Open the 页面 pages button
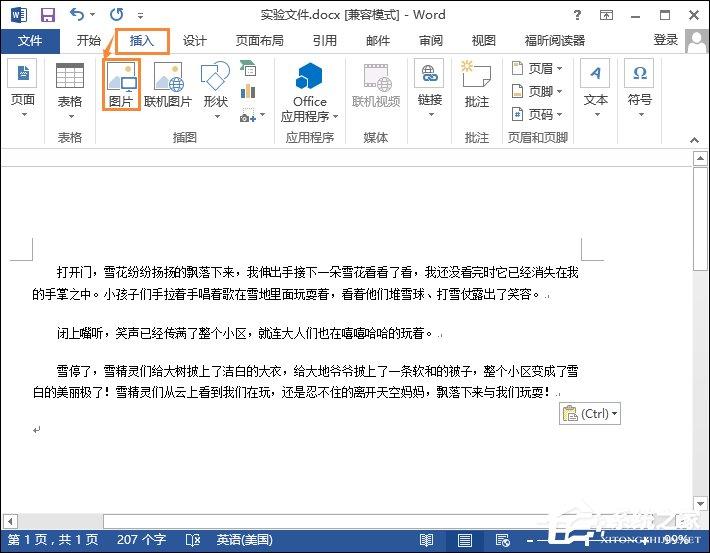Viewport: 710px width, 553px height. [x=23, y=89]
